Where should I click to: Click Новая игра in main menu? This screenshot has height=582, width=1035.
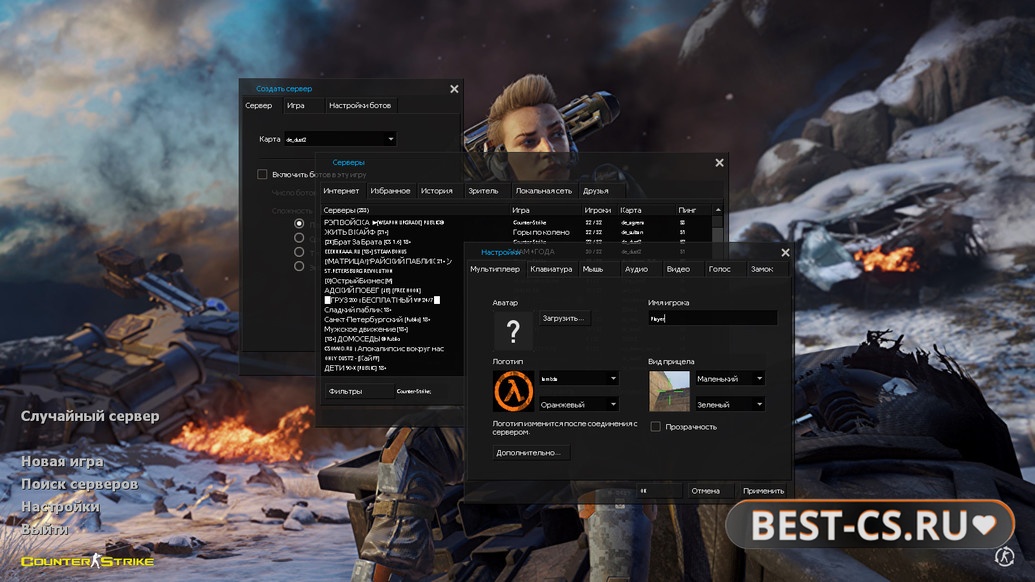tap(62, 461)
